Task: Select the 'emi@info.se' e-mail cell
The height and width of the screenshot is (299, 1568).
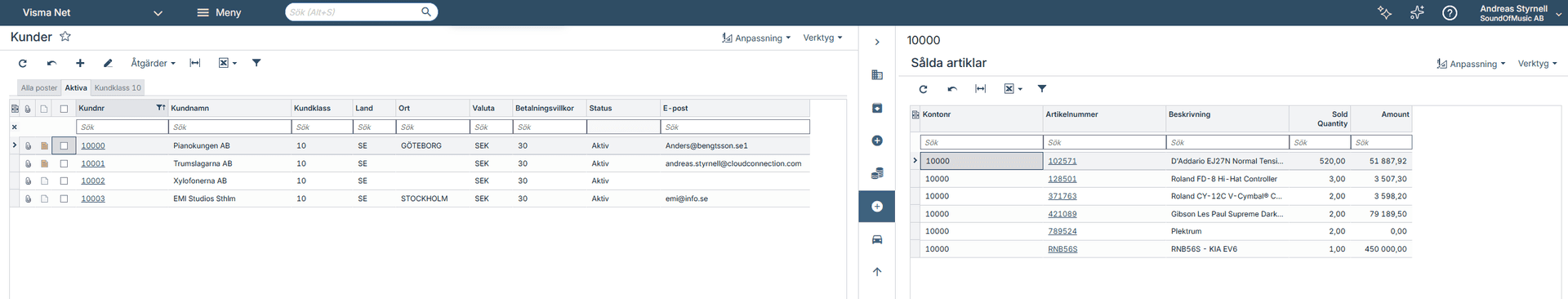Action: 735,199
